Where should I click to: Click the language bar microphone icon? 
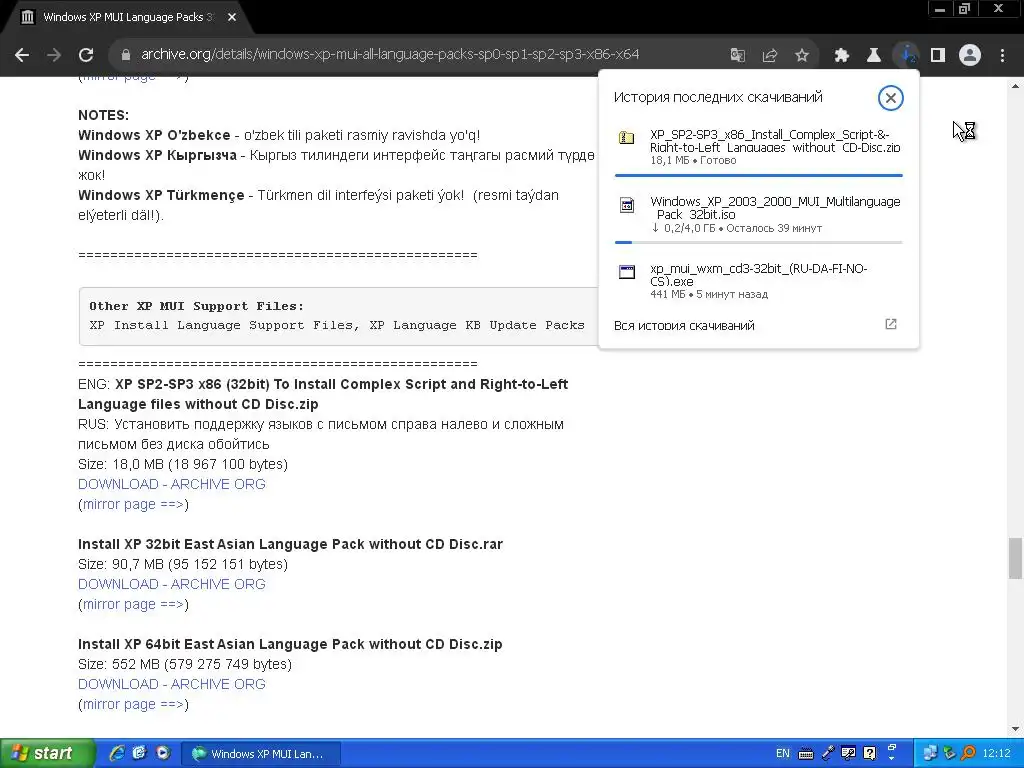click(x=828, y=754)
